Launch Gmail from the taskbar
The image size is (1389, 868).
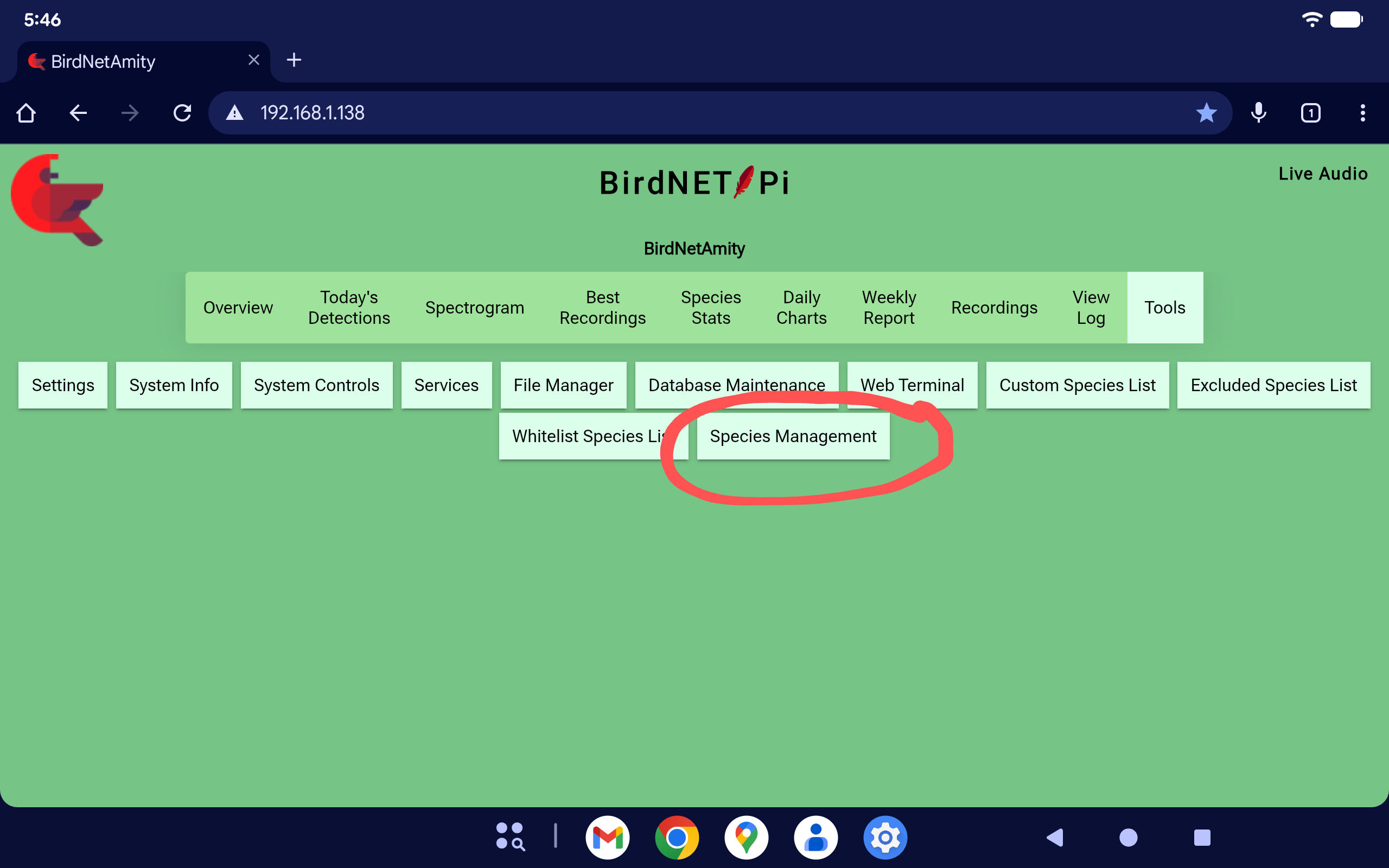tap(607, 837)
